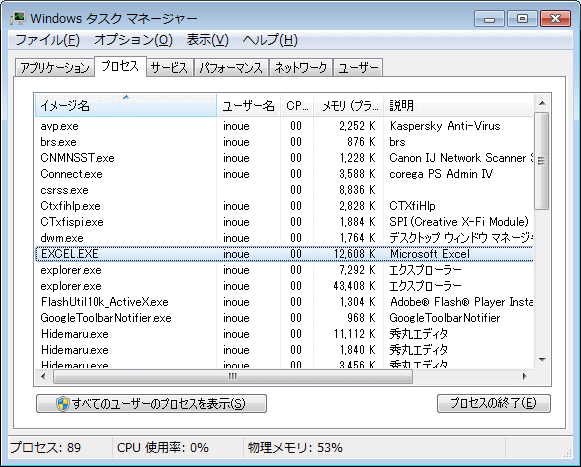Select the CTxfispi.exe process
The width and height of the screenshot is (581, 467).
point(284,222)
